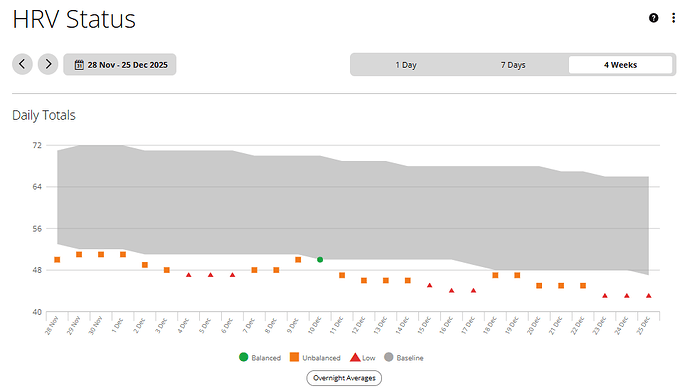Select the orange data point for 9 Dec
The image size is (690, 390).
coord(298,260)
